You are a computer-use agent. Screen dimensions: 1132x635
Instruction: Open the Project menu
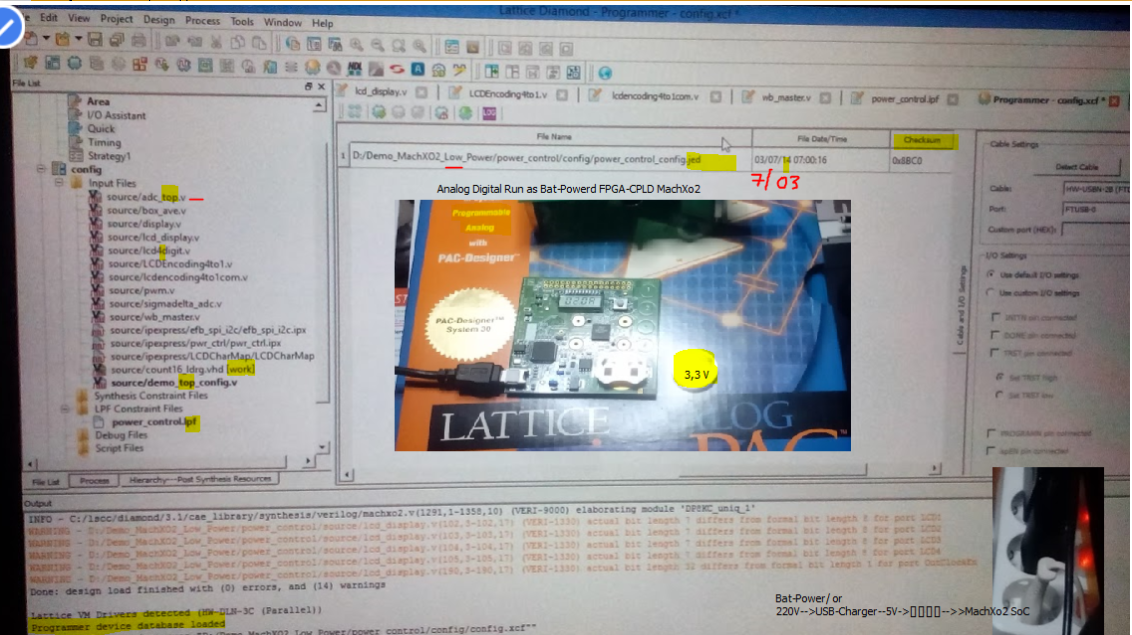pos(116,19)
